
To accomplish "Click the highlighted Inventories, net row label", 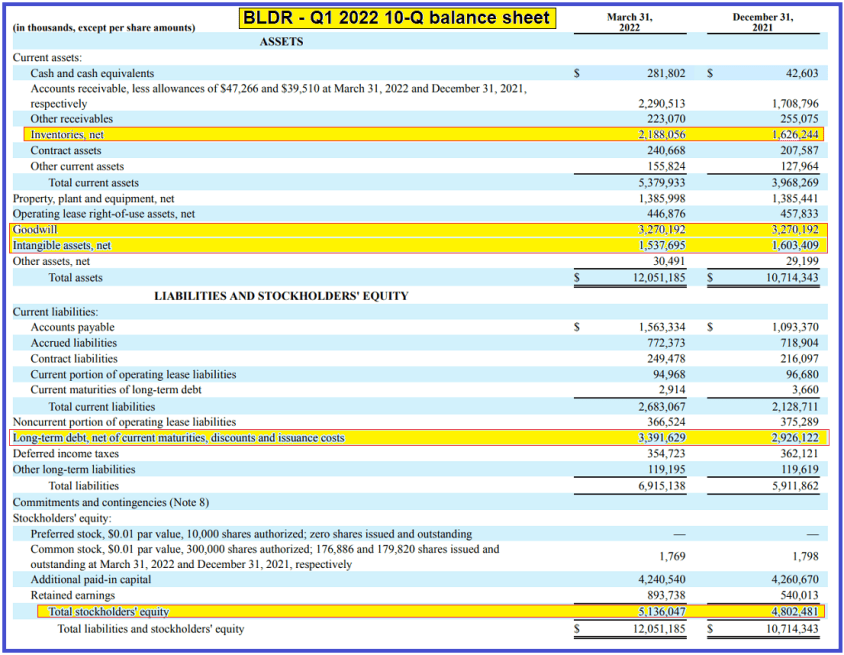I will [x=67, y=134].
